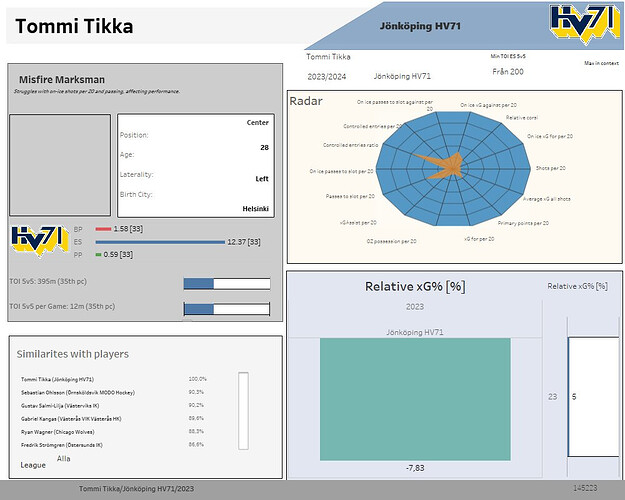625x500 pixels.
Task: Click the age value 28
Action: [264, 148]
